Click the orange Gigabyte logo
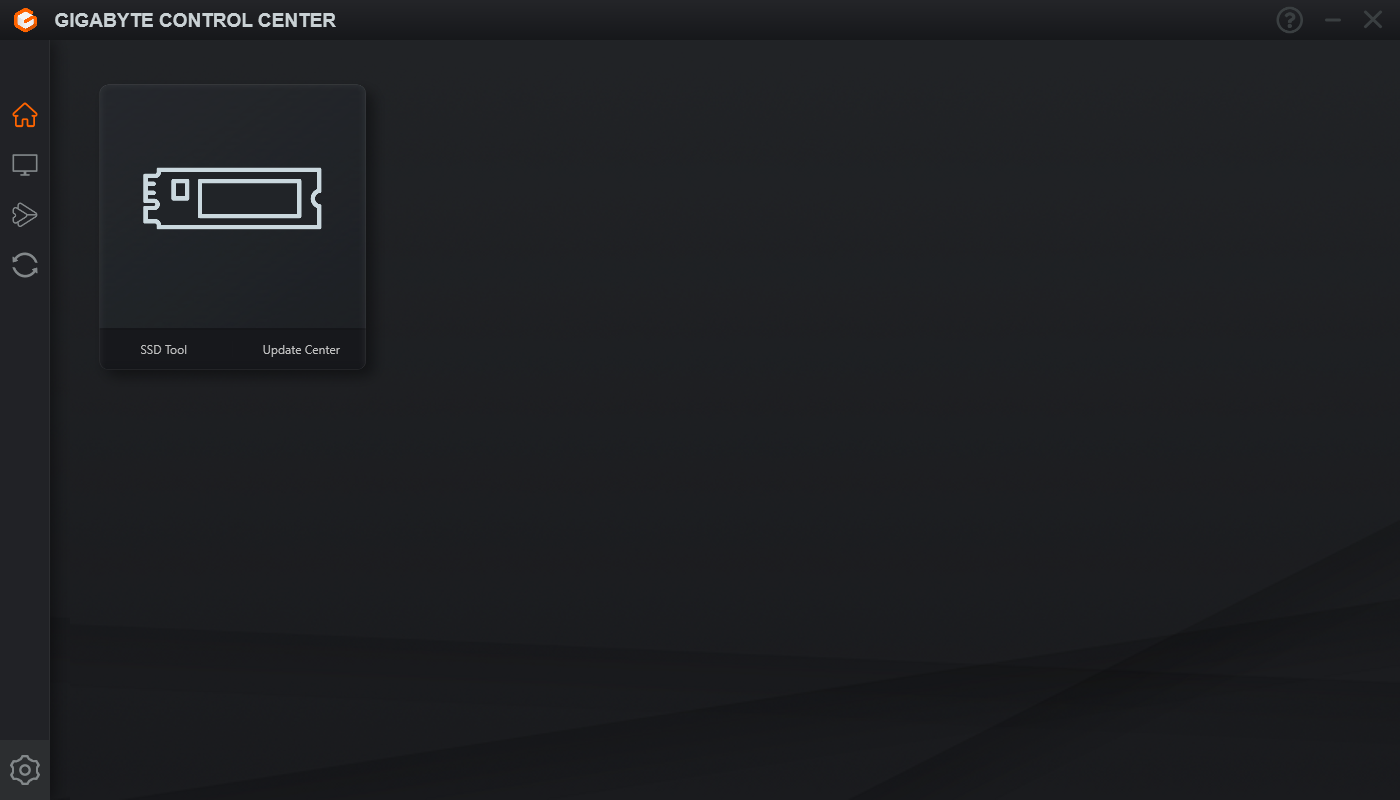The width and height of the screenshot is (1400, 800). (25, 20)
